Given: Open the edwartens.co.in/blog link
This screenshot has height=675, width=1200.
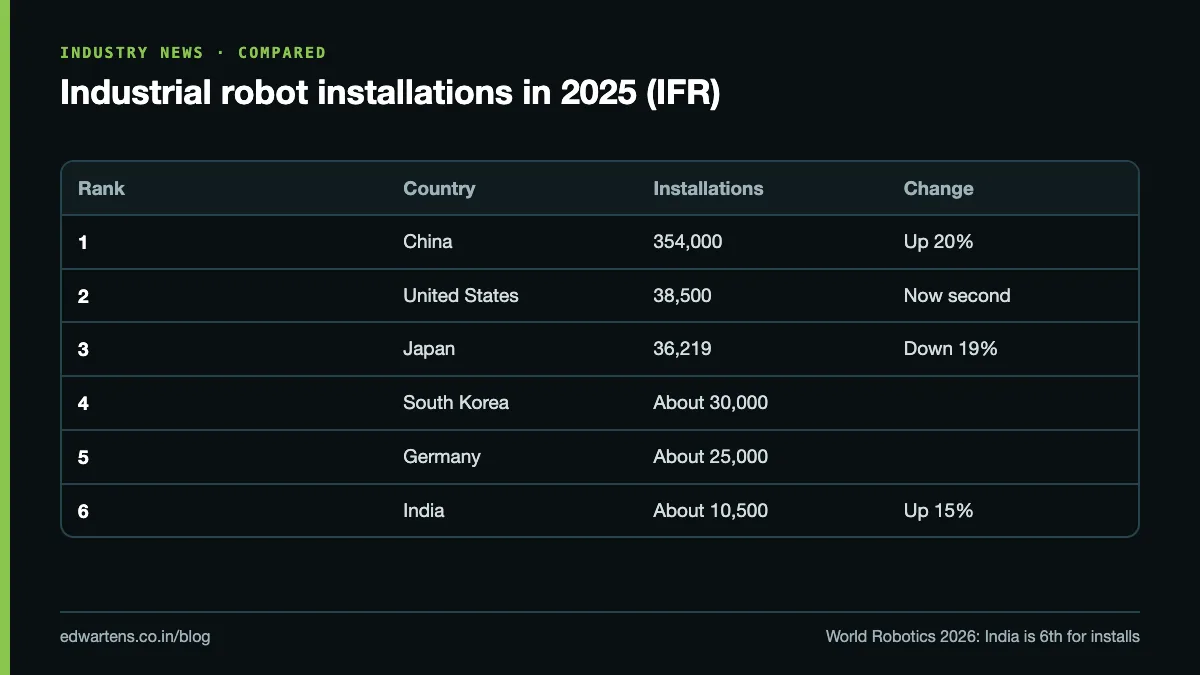Looking at the screenshot, I should point(135,636).
